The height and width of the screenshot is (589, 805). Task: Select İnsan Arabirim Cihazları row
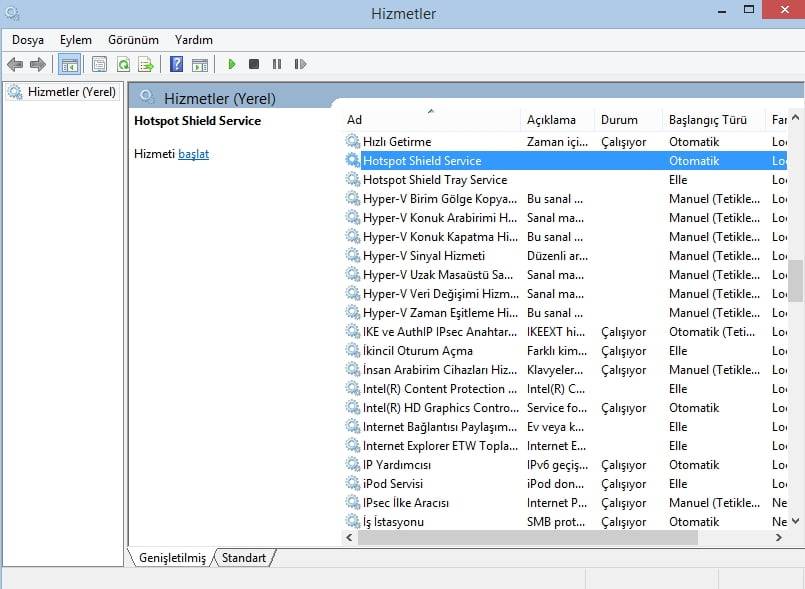[x=565, y=370]
